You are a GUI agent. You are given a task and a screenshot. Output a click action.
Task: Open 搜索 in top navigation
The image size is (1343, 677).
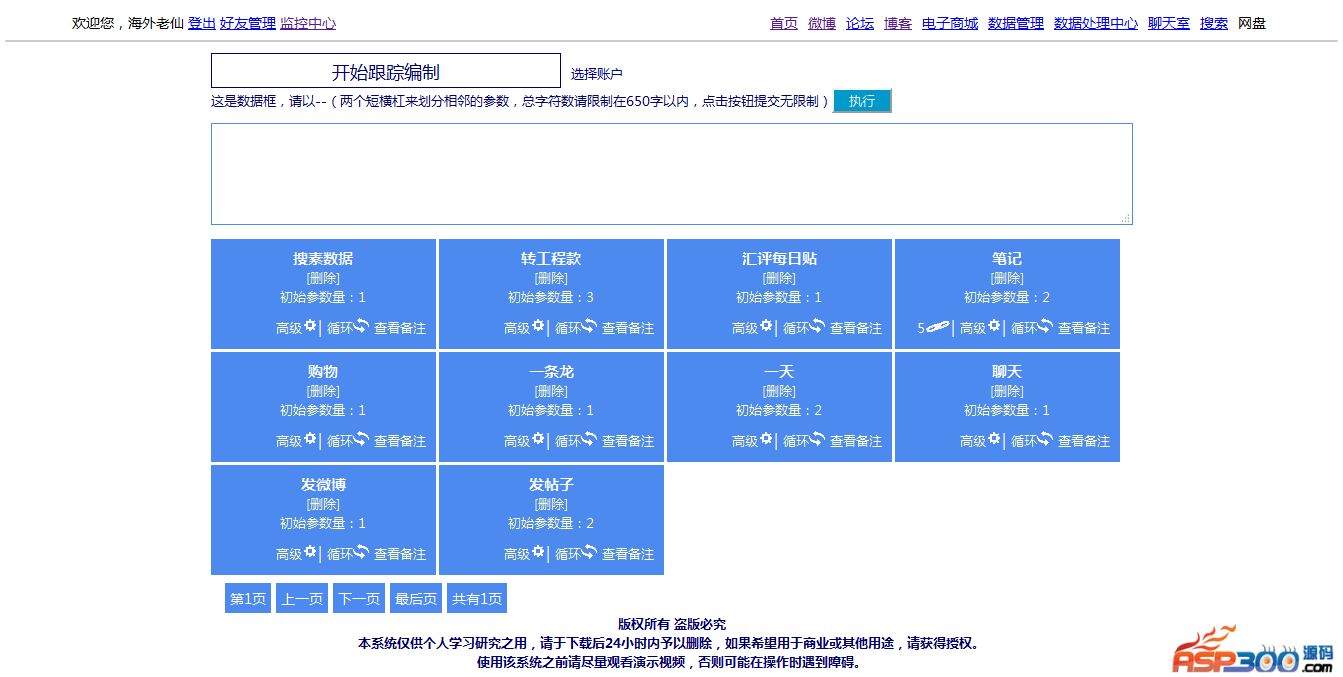[1214, 23]
